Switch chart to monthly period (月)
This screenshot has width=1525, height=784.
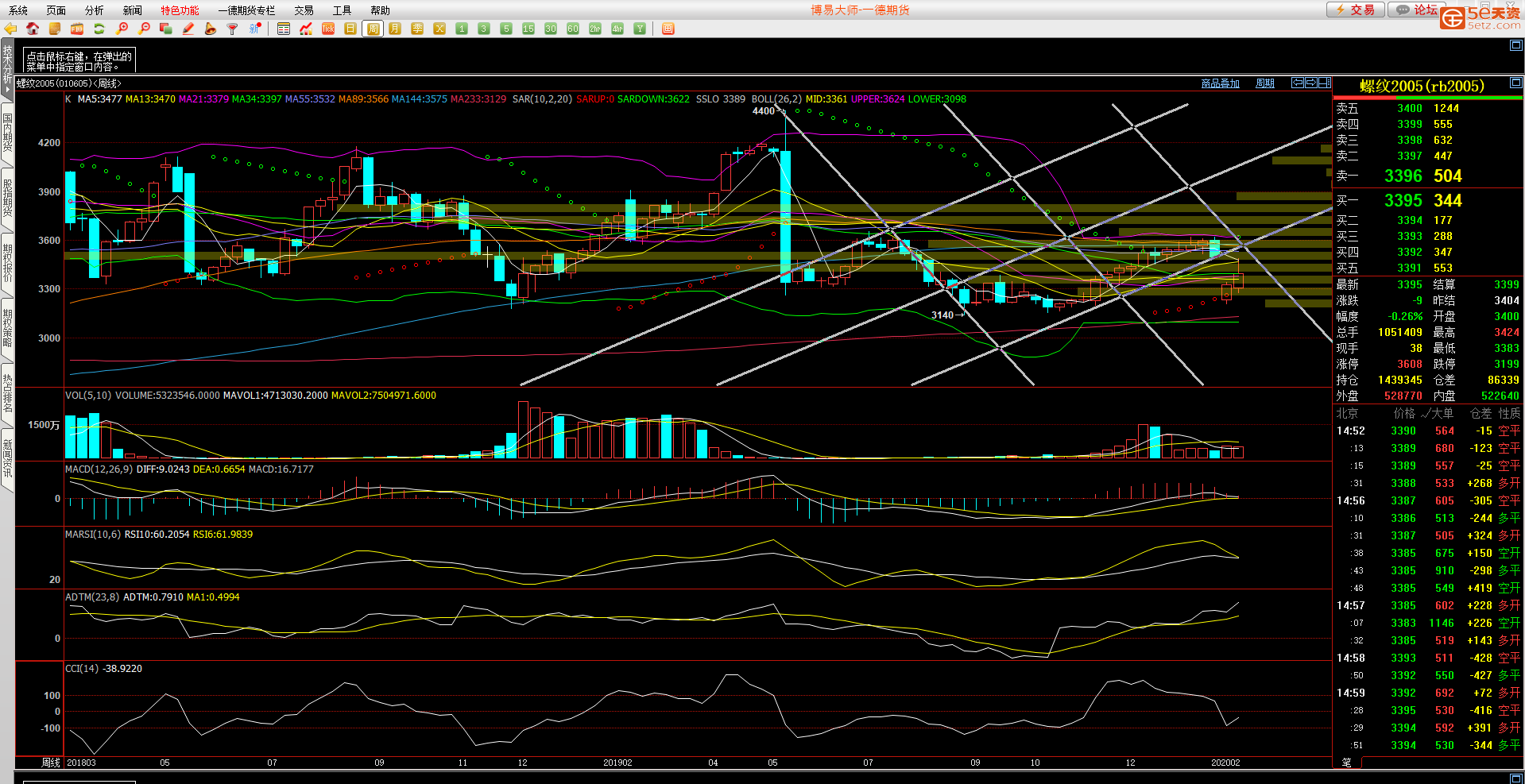coord(395,29)
